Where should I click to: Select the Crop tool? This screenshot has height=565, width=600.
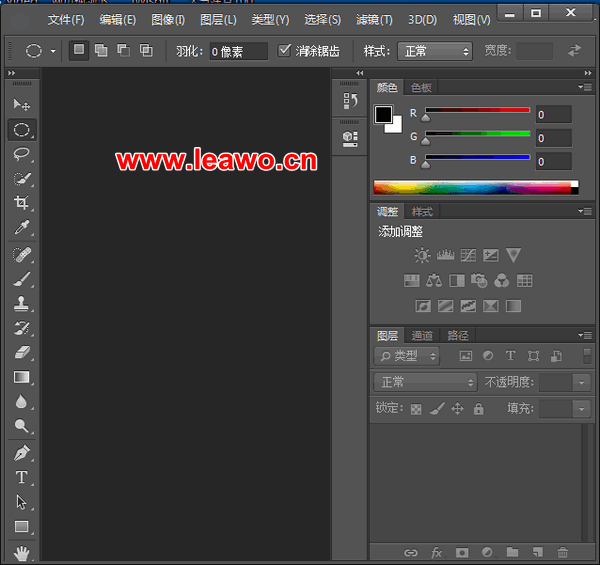pyautogui.click(x=21, y=203)
